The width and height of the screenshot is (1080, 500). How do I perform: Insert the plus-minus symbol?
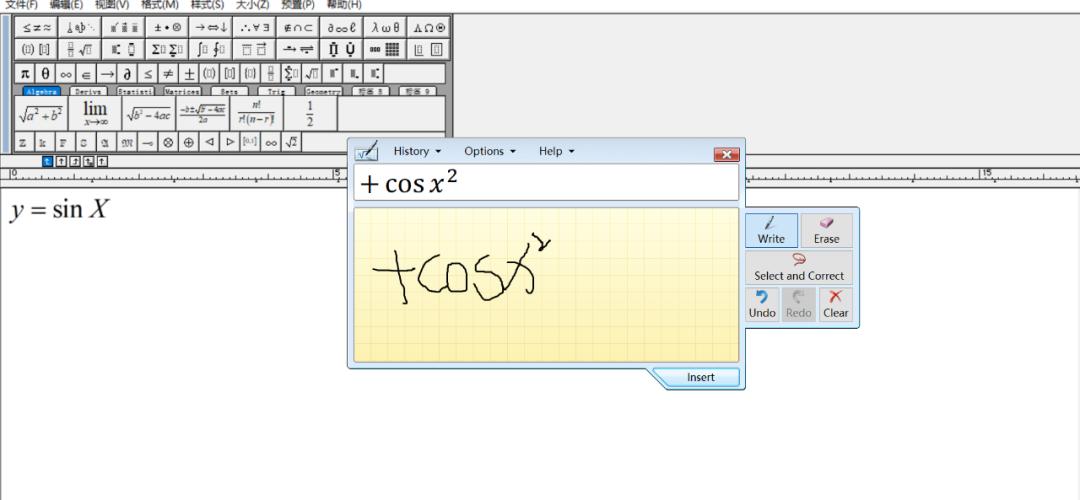tap(189, 74)
